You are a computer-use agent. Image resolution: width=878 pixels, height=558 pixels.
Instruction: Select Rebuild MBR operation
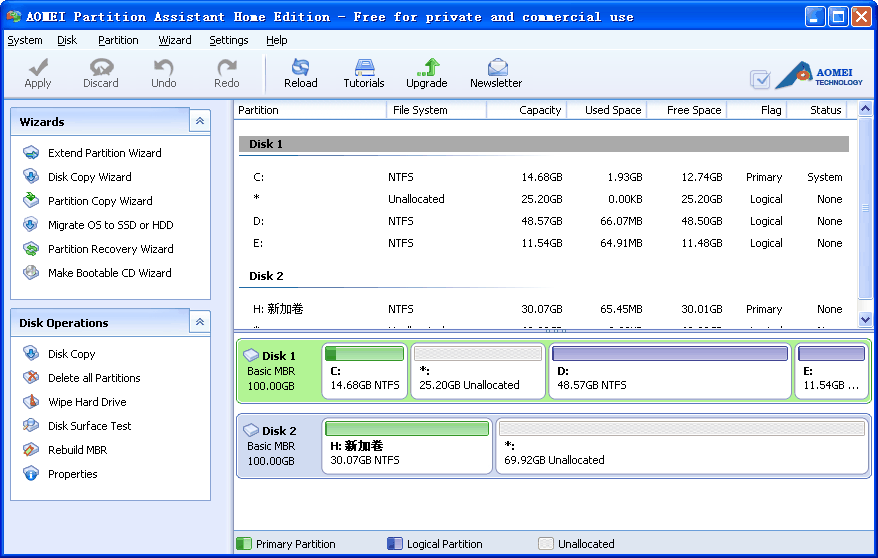77,450
